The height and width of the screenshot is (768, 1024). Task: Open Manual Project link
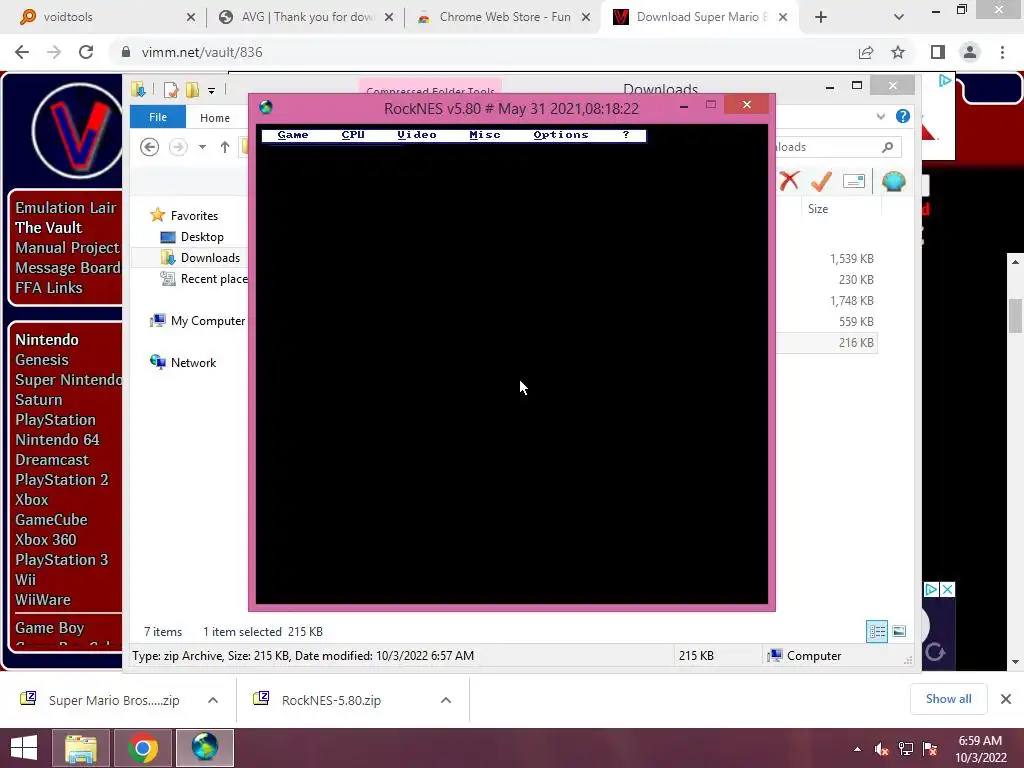[x=67, y=248]
